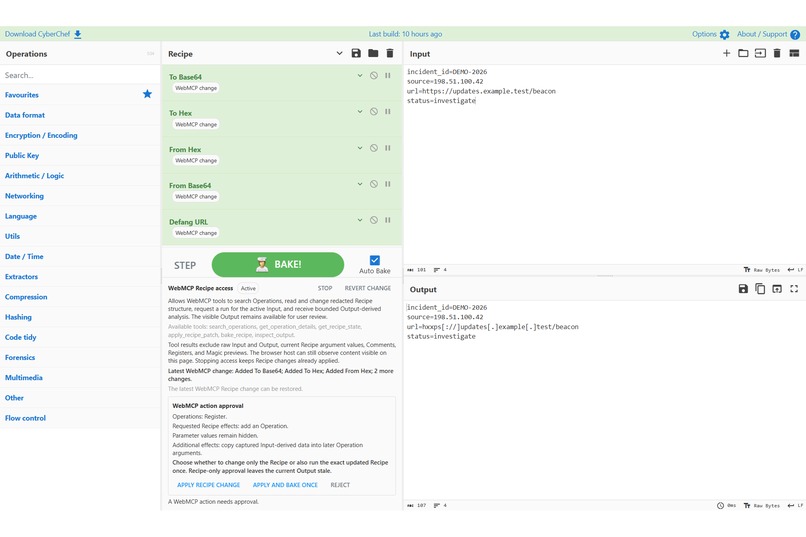The image size is (806, 537).
Task: Click inside the Input text area
Action: click(x=604, y=164)
